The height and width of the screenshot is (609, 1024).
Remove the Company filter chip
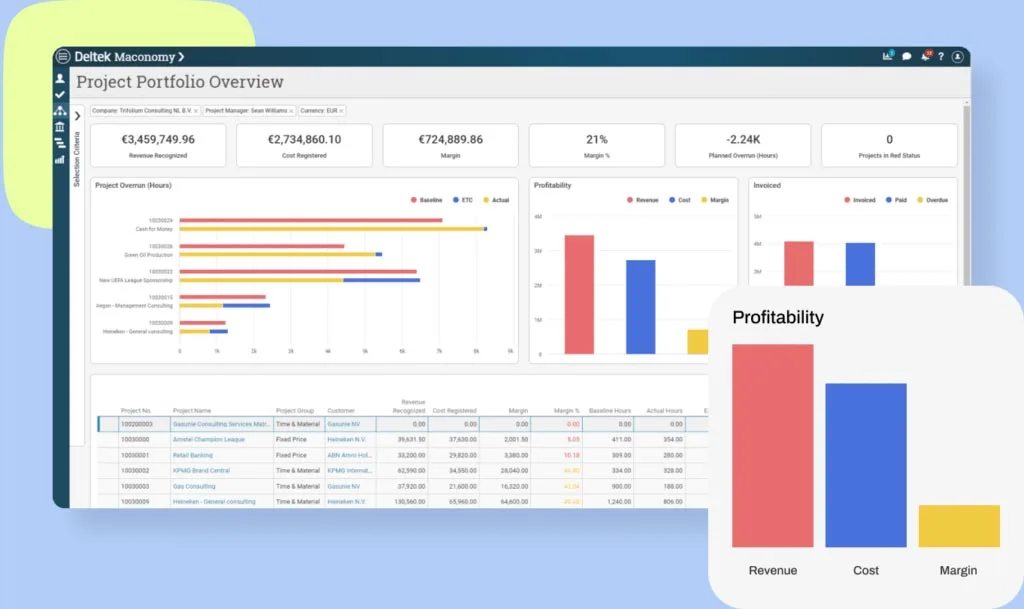click(x=195, y=111)
